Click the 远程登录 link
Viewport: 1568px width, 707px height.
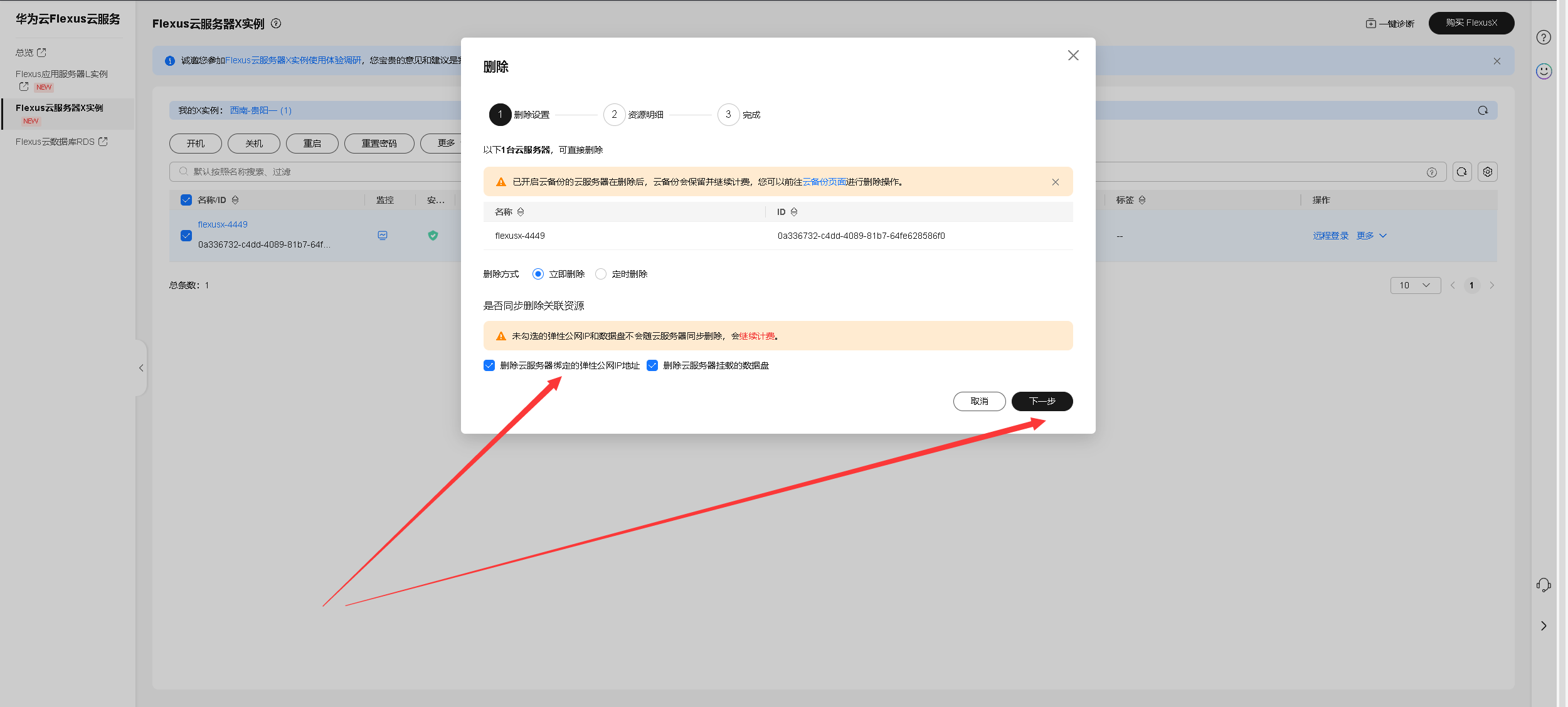(x=1330, y=236)
